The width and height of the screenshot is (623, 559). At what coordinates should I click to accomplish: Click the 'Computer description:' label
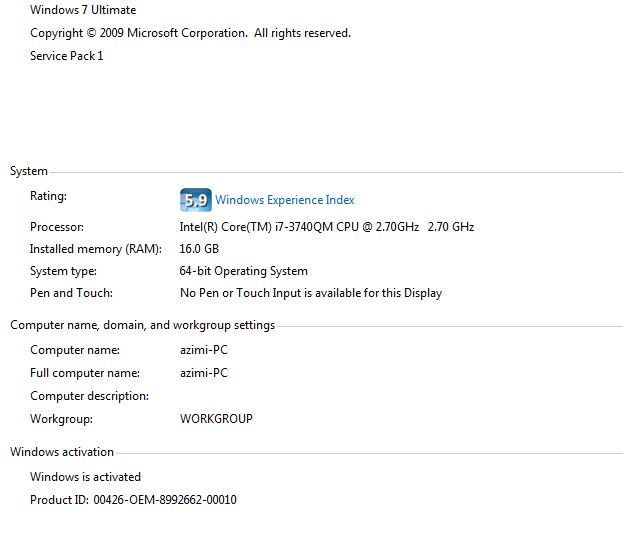(x=89, y=396)
